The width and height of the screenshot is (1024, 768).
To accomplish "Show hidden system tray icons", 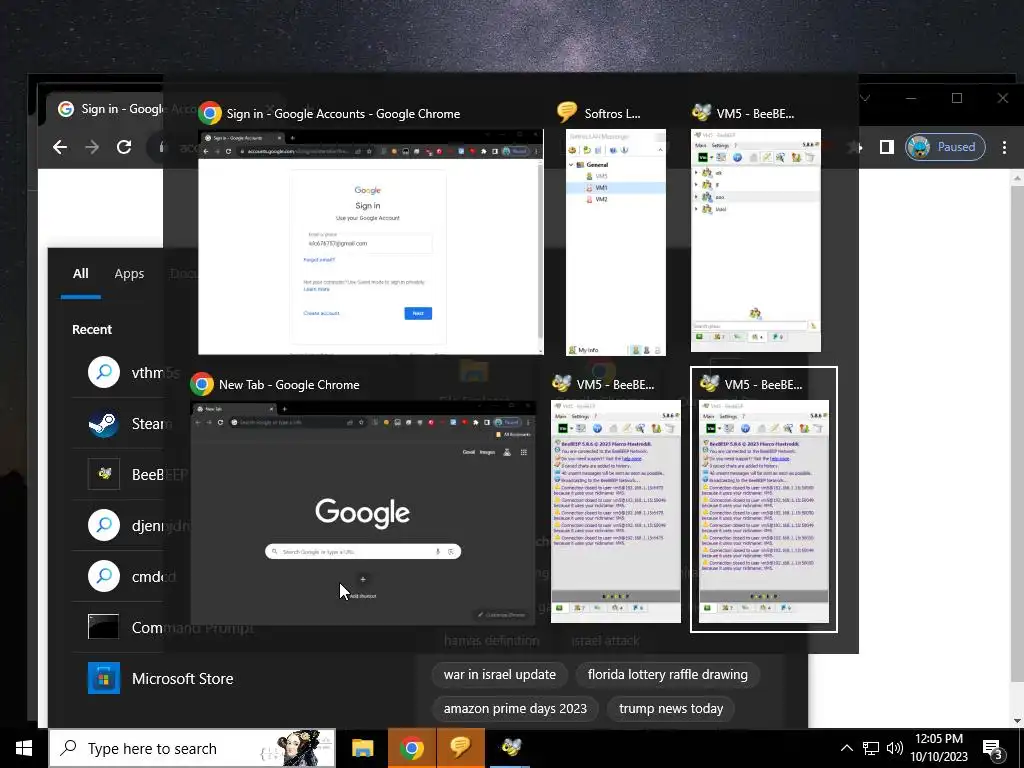I will pos(846,748).
